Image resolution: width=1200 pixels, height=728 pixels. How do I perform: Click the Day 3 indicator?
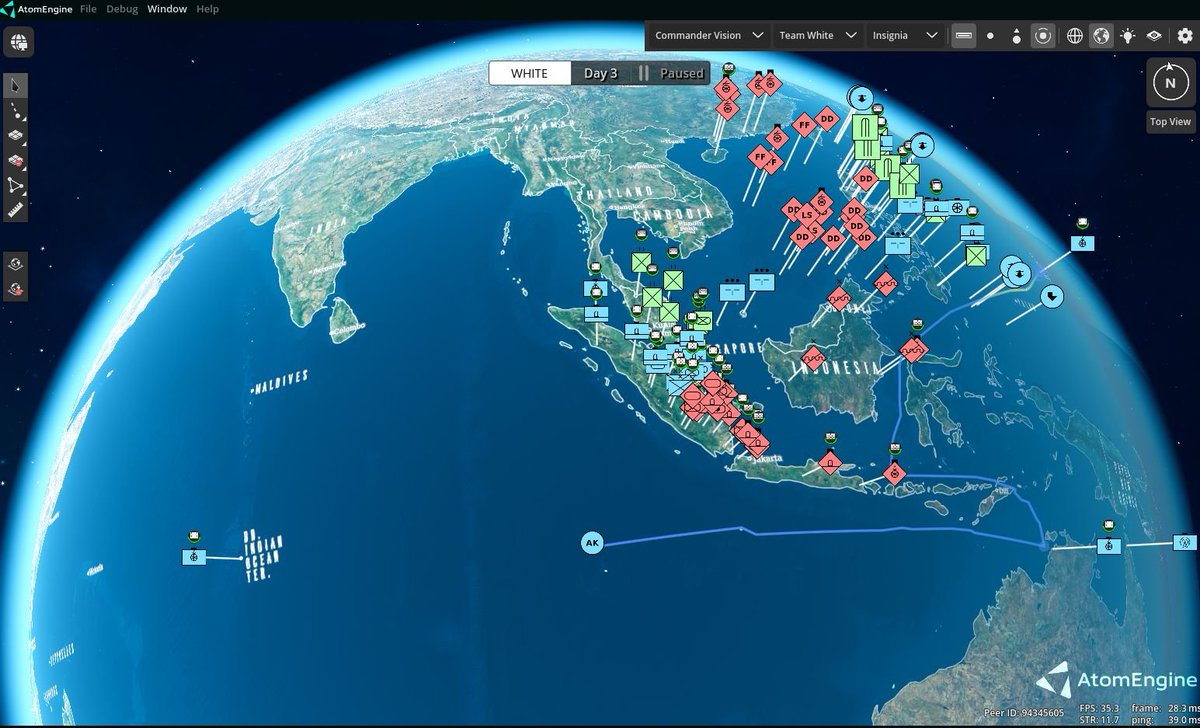(x=601, y=73)
